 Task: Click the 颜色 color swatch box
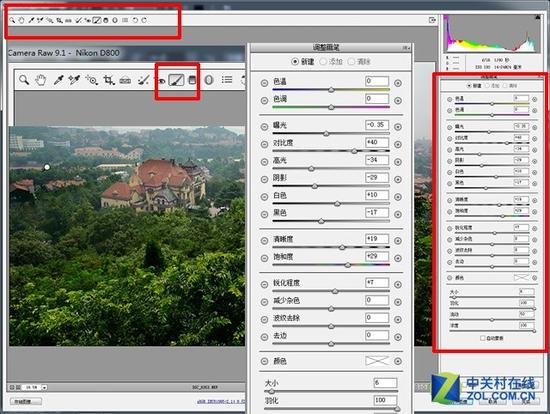coord(377,361)
